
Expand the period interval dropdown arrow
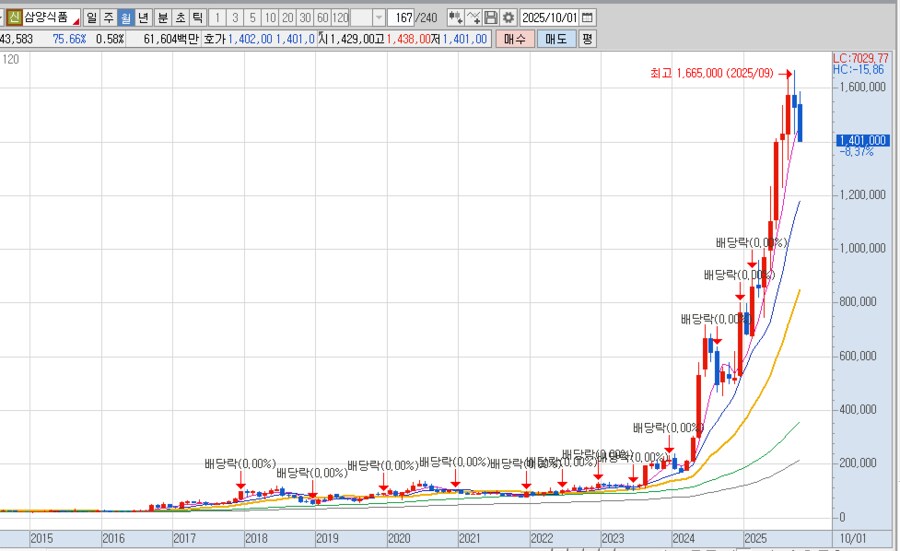pyautogui.click(x=378, y=18)
